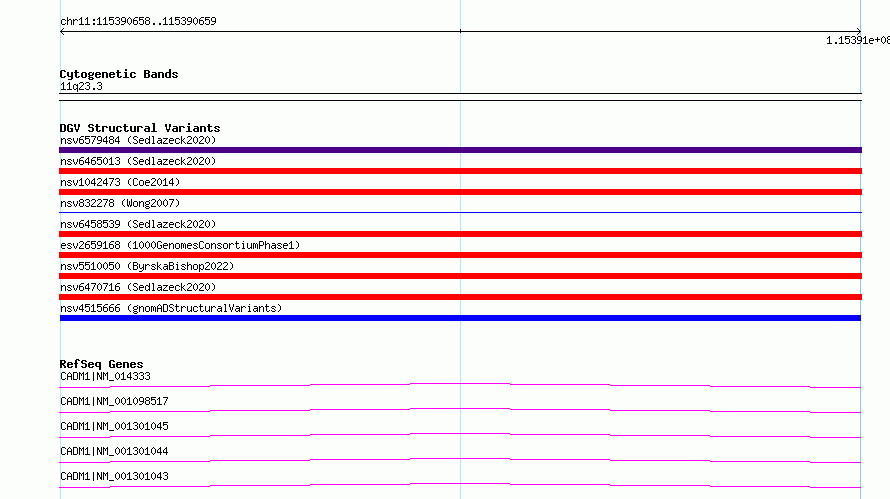Click the center tick on coordinate ruler

tap(460, 31)
